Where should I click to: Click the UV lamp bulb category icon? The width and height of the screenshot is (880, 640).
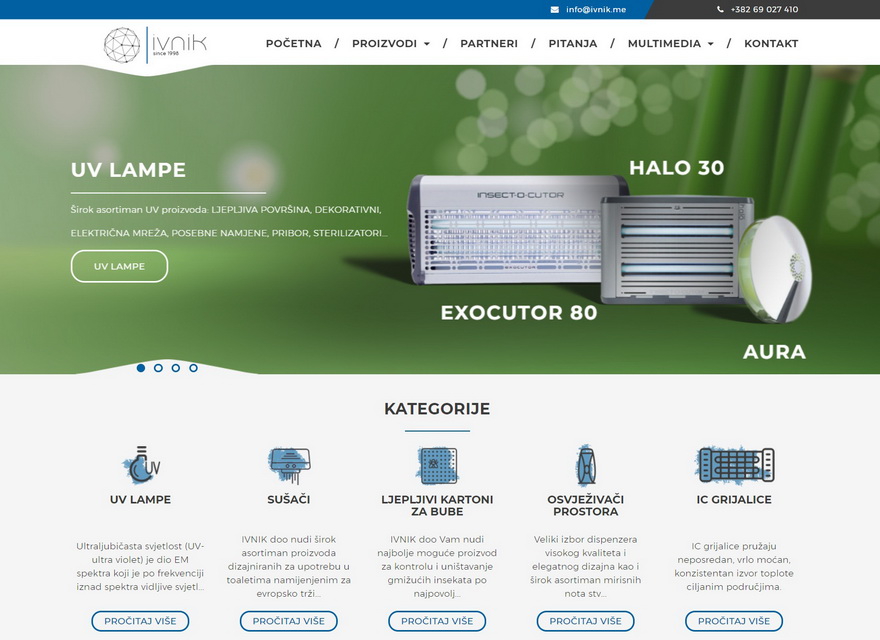click(140, 465)
